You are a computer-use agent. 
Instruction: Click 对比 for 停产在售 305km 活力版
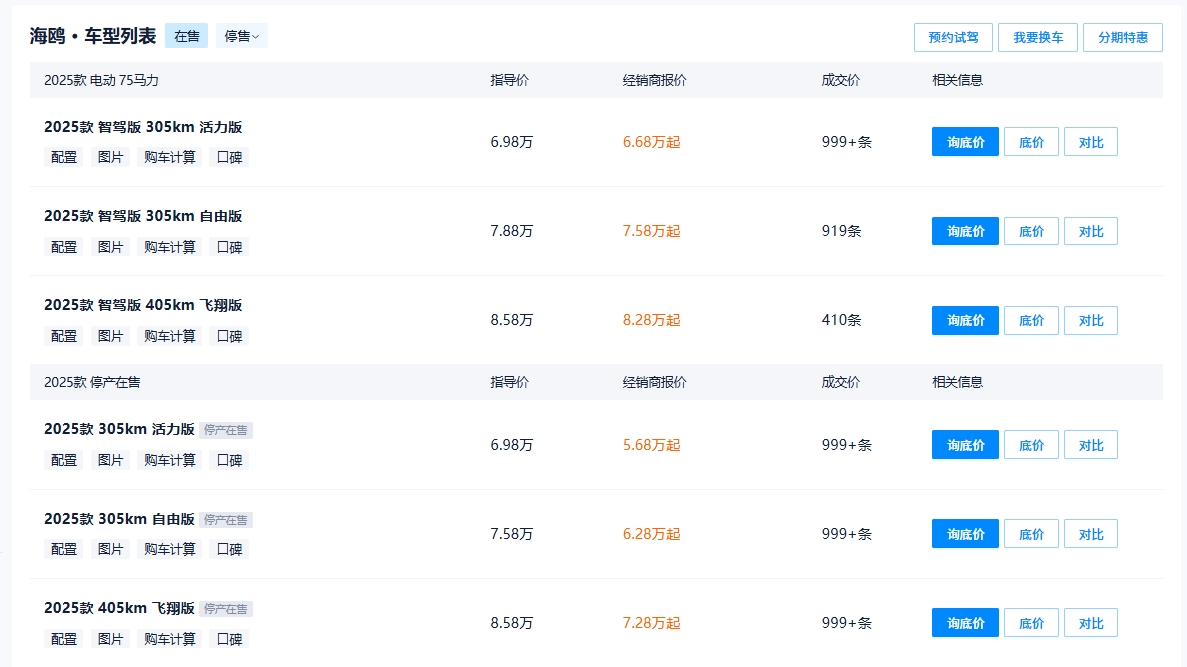click(x=1091, y=445)
